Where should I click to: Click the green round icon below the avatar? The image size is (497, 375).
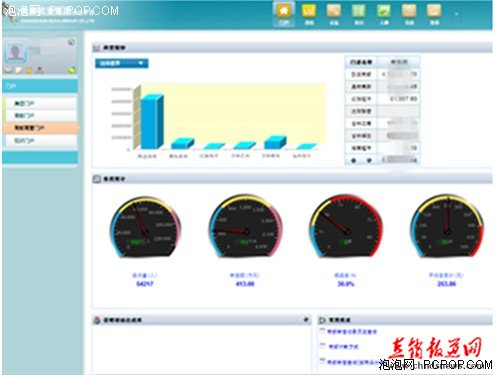(71, 70)
